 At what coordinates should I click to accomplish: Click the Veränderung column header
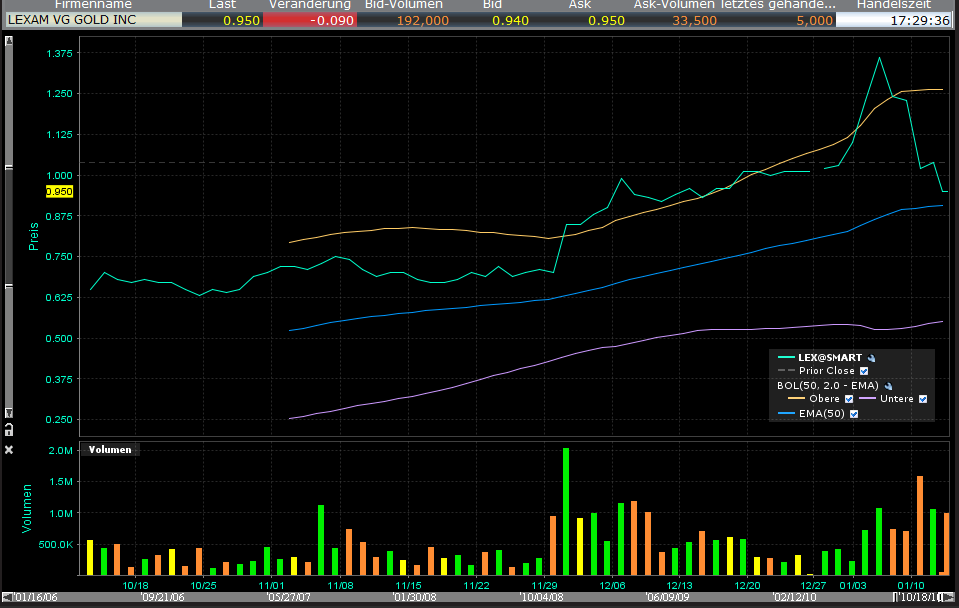(309, 5)
